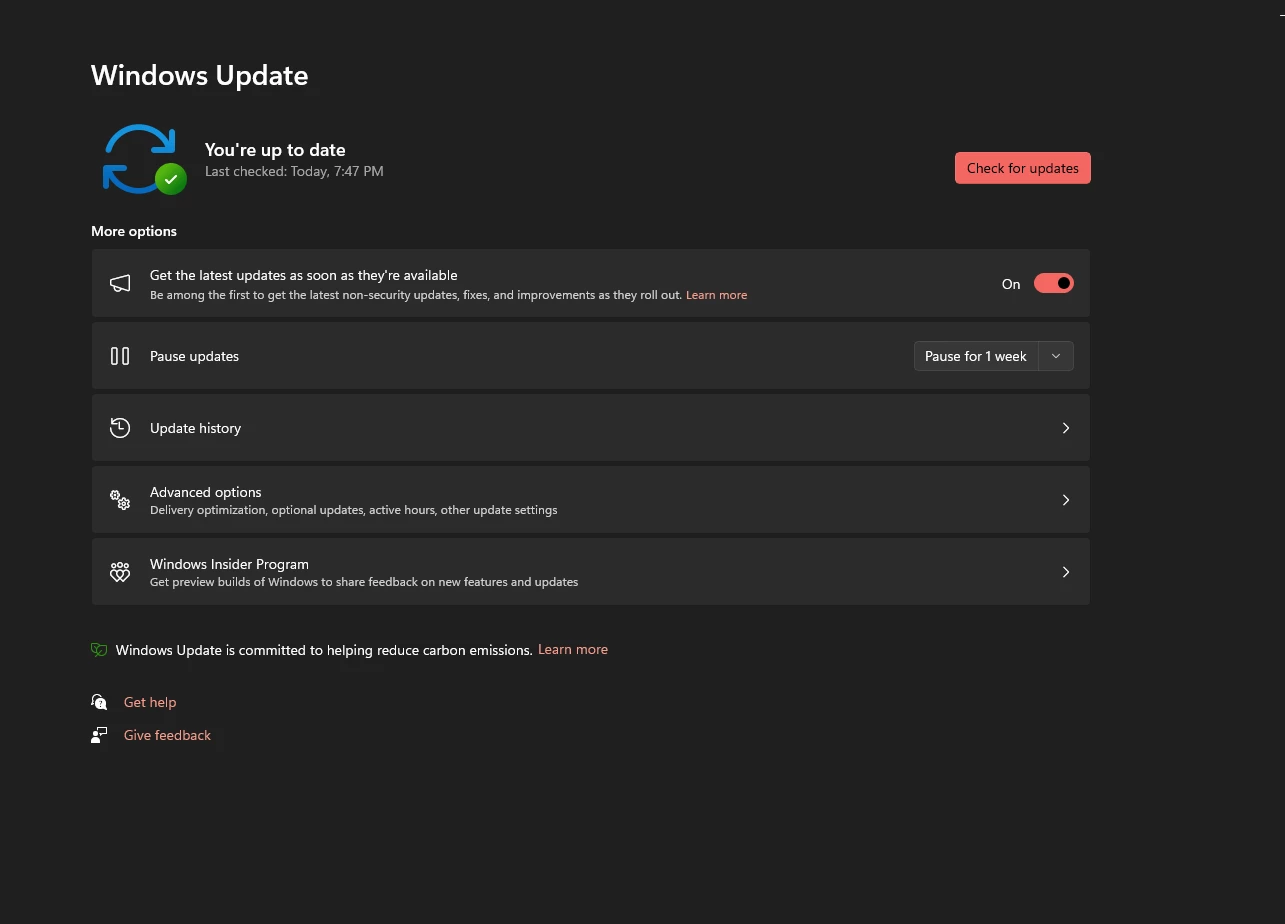Click the Windows Update page title

199,76
